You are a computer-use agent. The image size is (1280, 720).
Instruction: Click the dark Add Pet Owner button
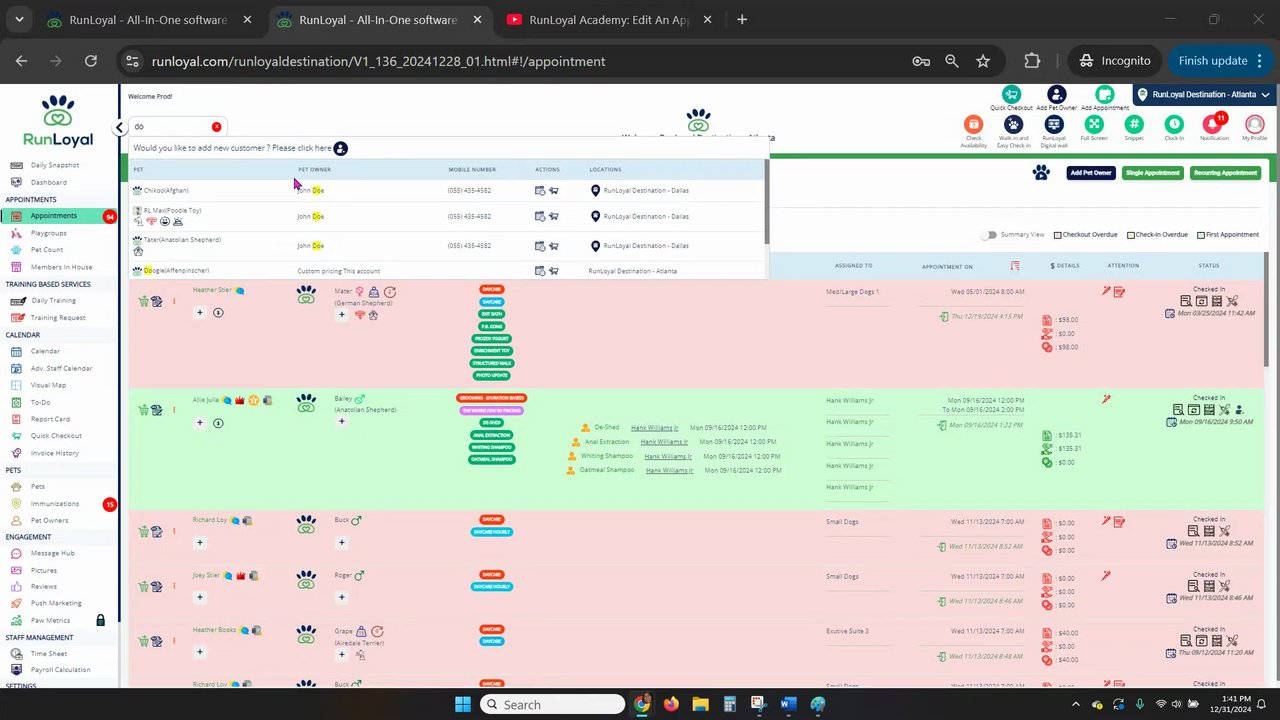pos(1090,173)
